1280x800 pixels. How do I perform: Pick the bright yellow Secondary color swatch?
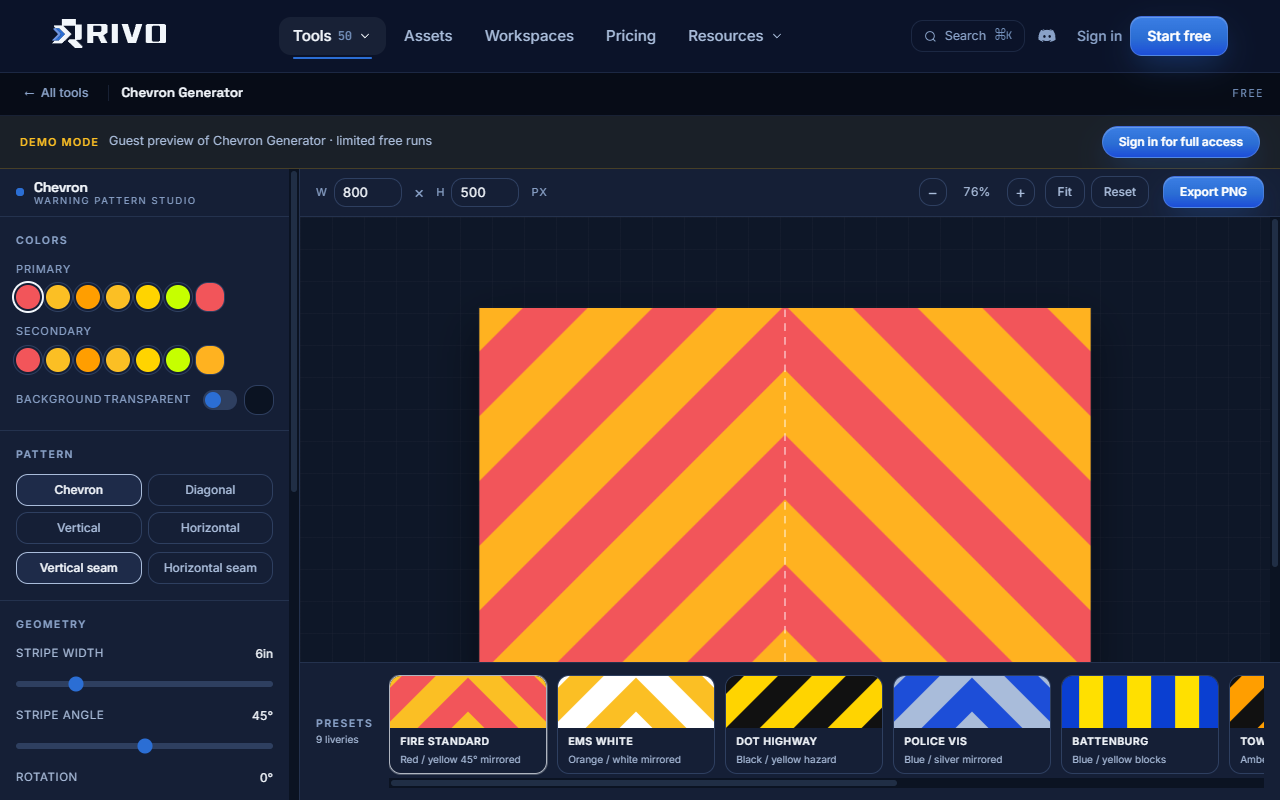148,360
